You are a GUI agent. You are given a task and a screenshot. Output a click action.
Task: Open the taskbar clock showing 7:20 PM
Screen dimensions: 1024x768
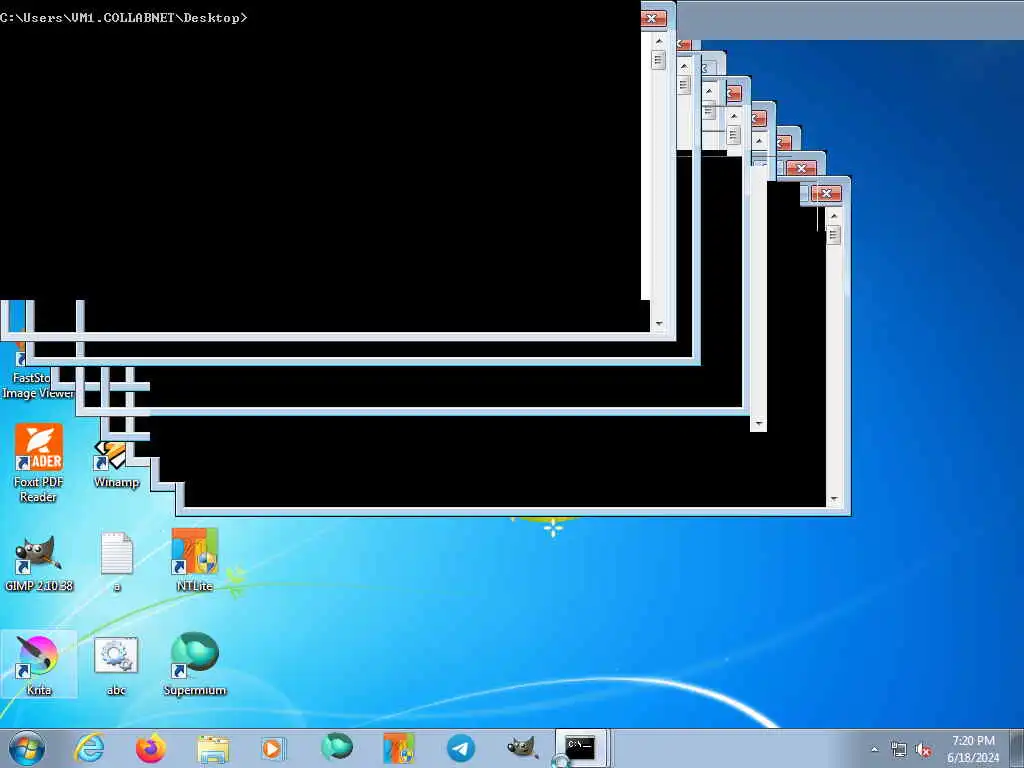pos(973,748)
